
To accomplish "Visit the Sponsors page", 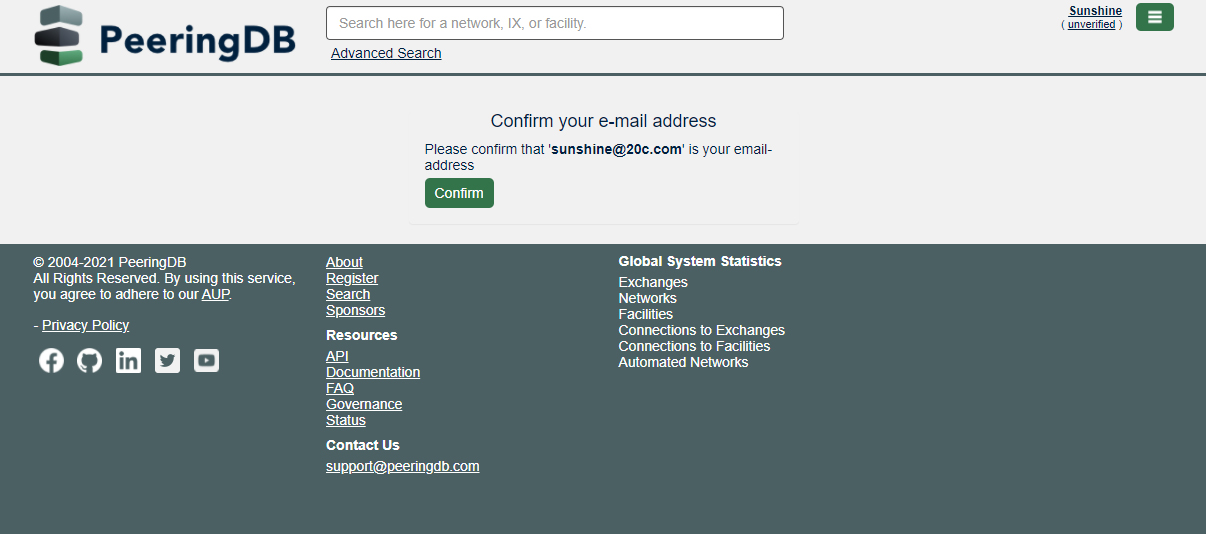I will [355, 310].
